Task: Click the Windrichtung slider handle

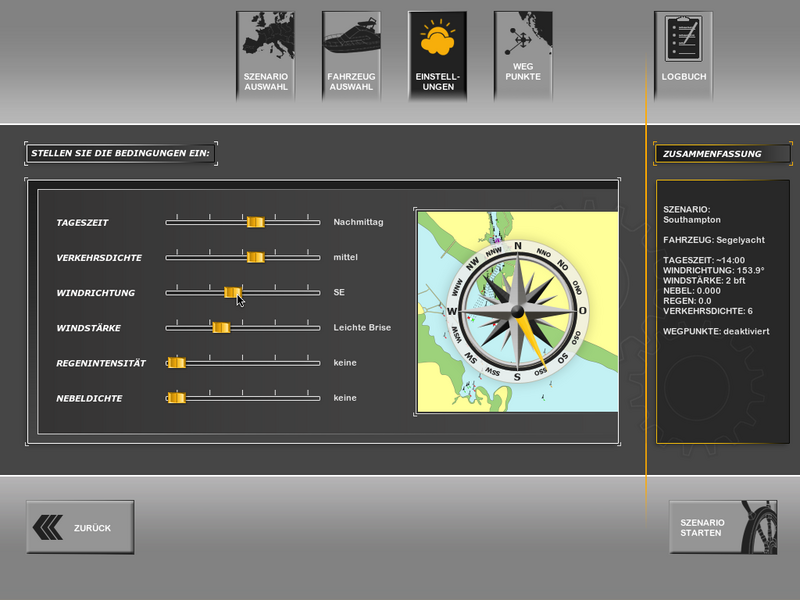Action: [x=232, y=293]
